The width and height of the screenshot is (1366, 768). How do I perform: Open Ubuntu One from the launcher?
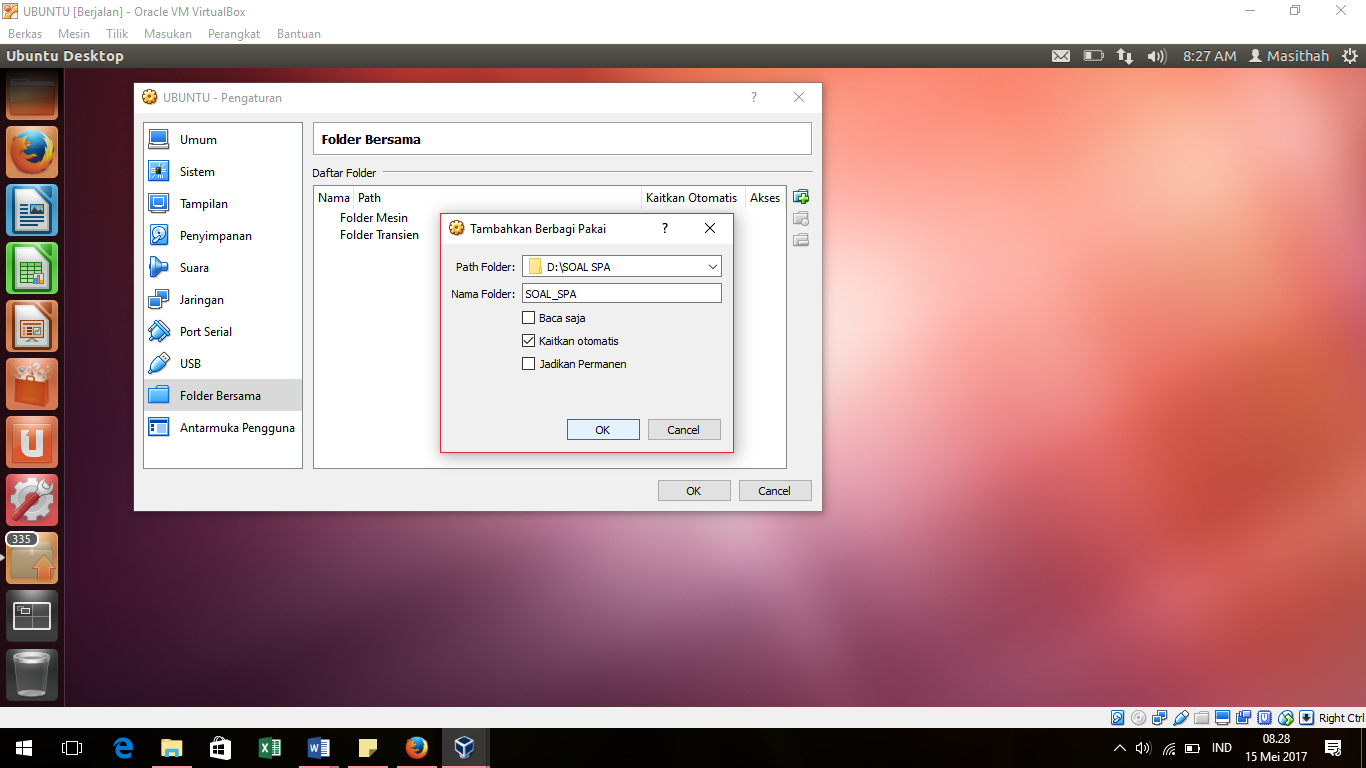pyautogui.click(x=32, y=442)
